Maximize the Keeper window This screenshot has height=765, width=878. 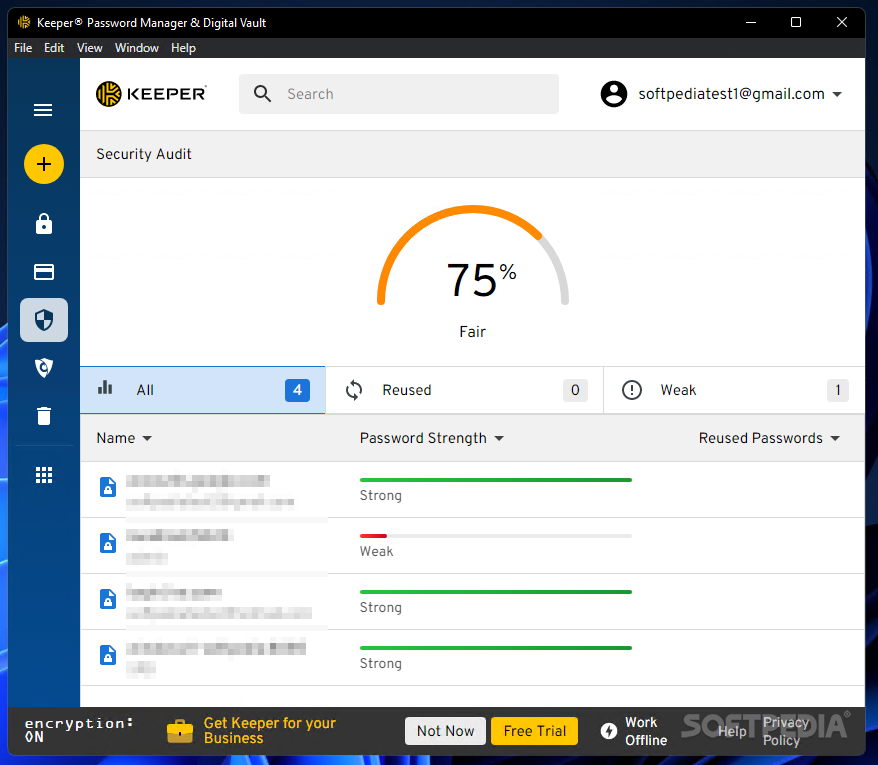pyautogui.click(x=796, y=22)
